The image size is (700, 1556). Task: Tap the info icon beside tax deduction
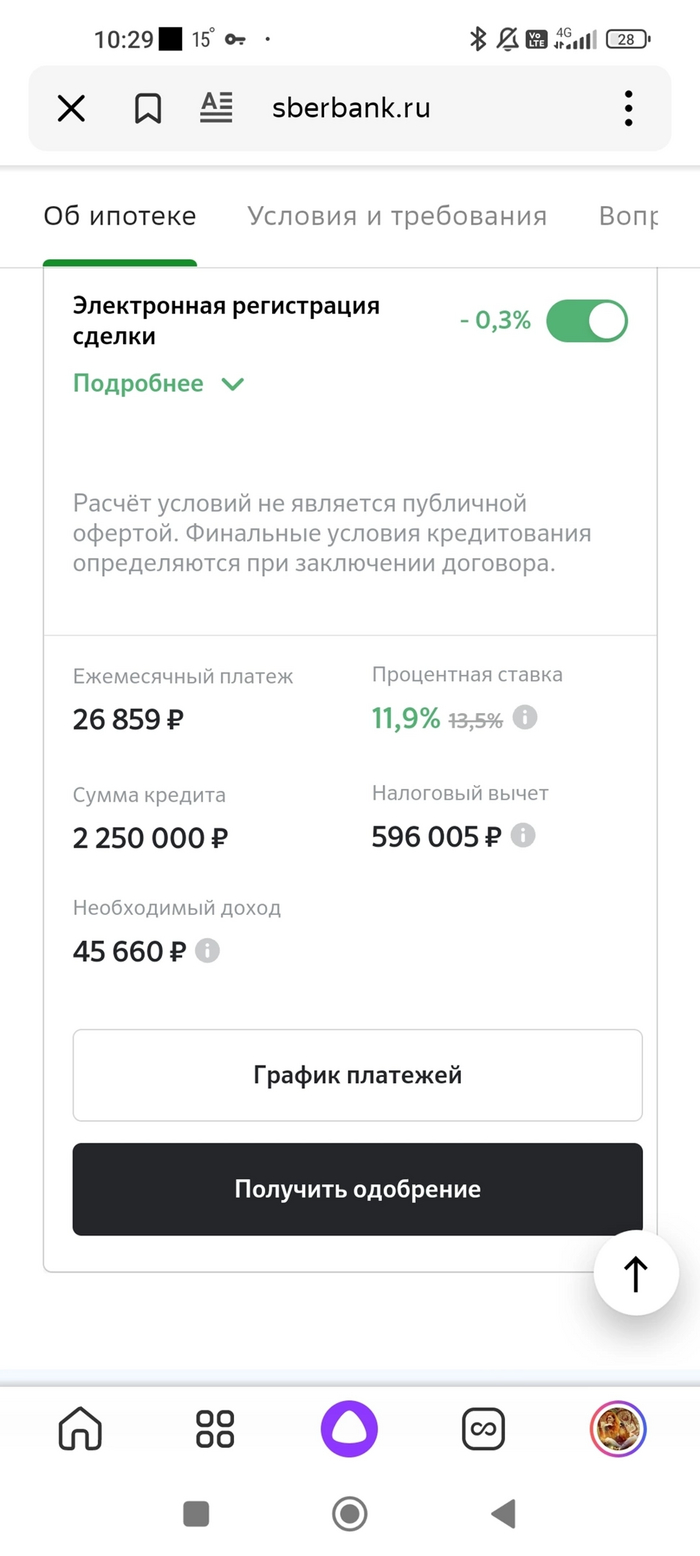tap(523, 836)
